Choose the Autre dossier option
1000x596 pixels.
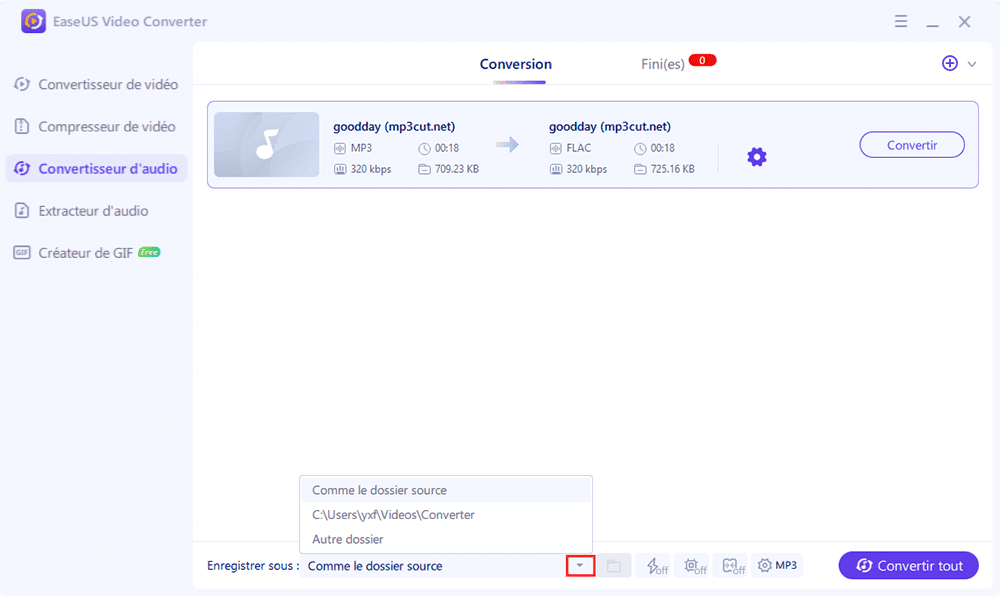click(347, 540)
